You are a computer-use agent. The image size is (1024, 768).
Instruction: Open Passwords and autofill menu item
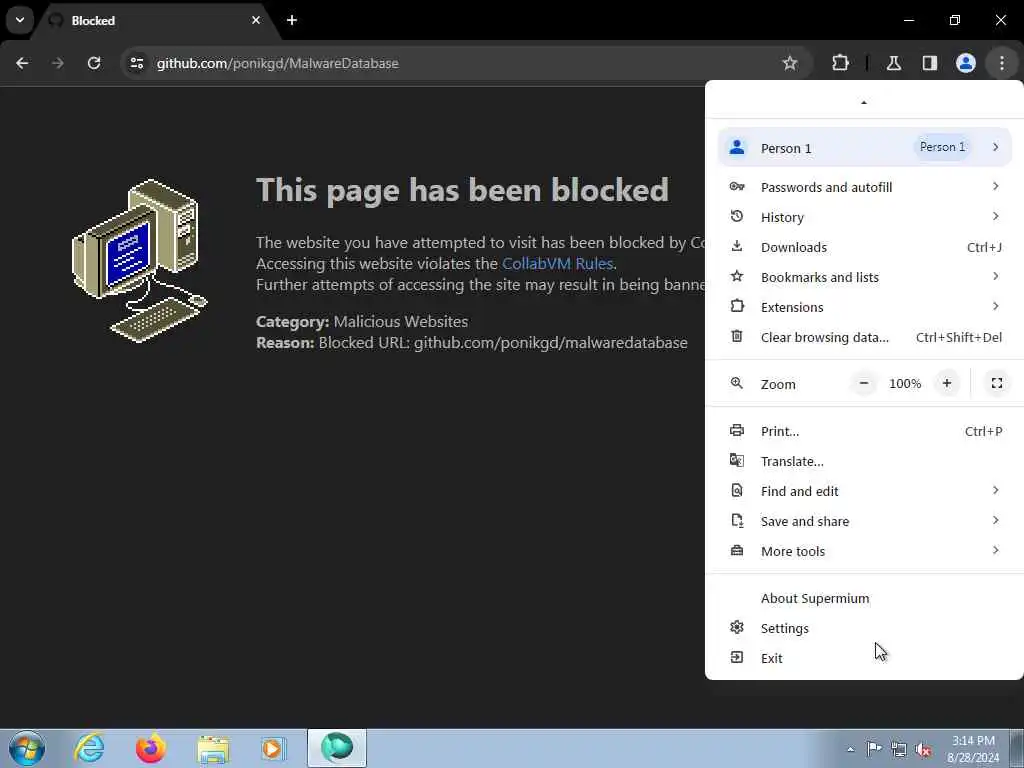click(x=865, y=187)
